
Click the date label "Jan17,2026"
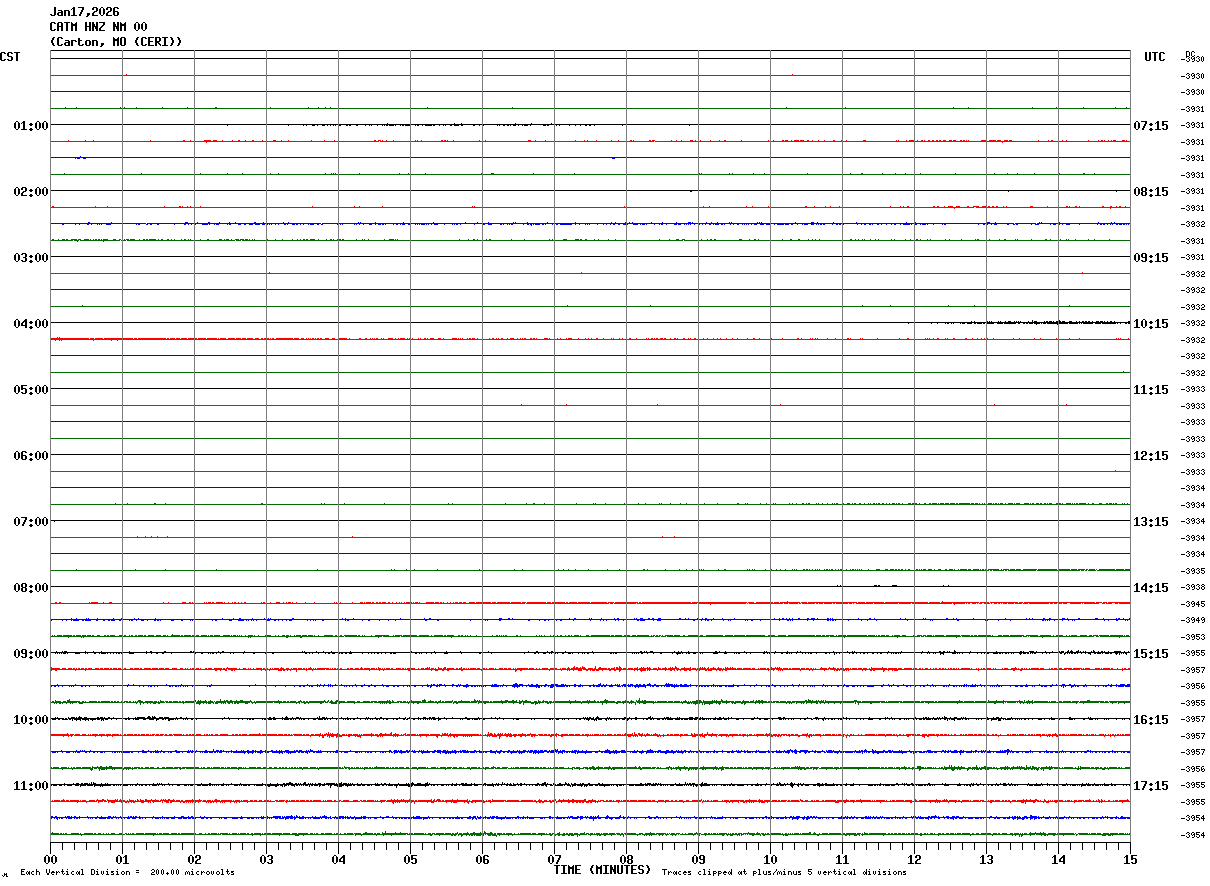[85, 12]
